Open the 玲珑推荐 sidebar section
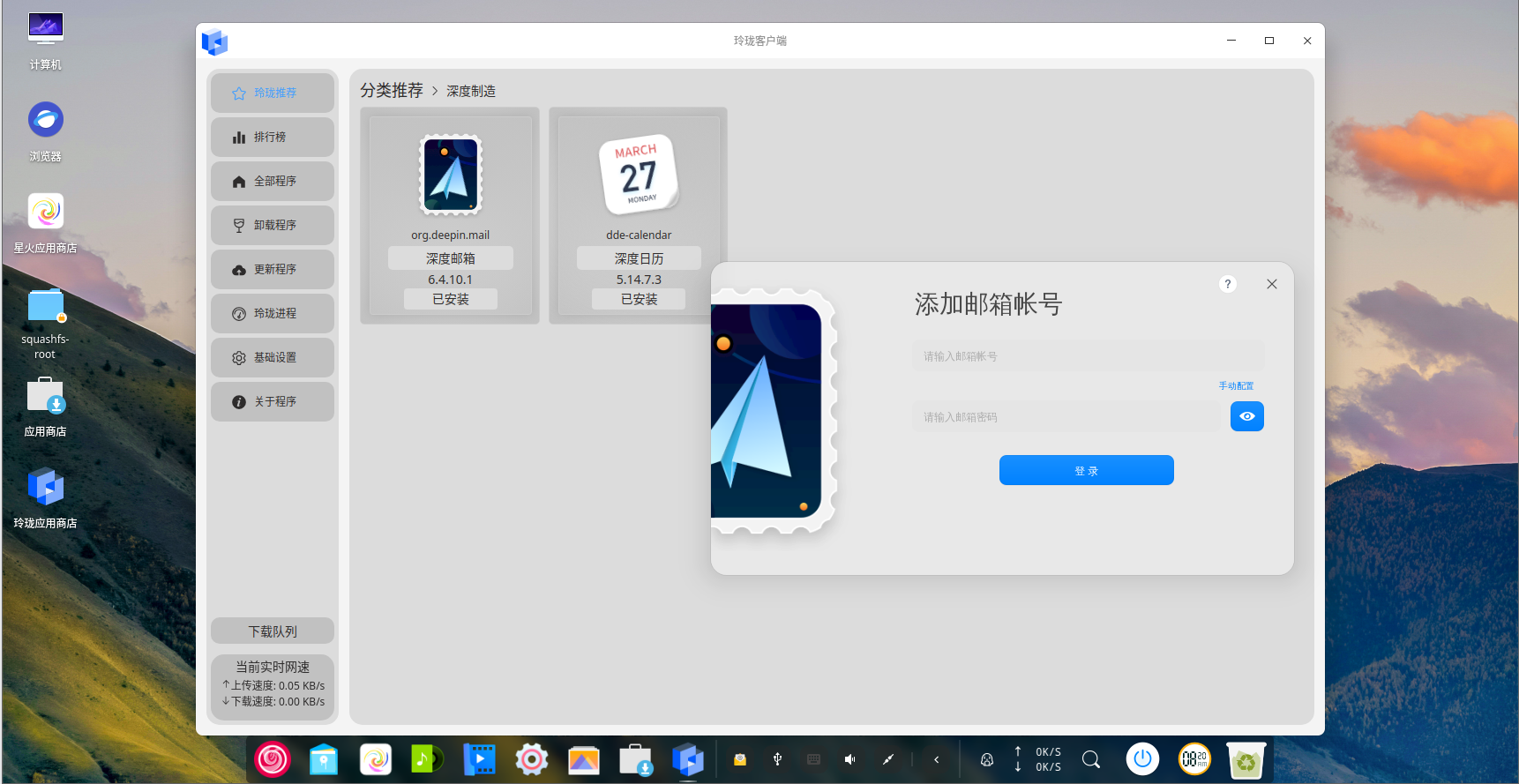Screen dimensions: 1519x784 273,93
